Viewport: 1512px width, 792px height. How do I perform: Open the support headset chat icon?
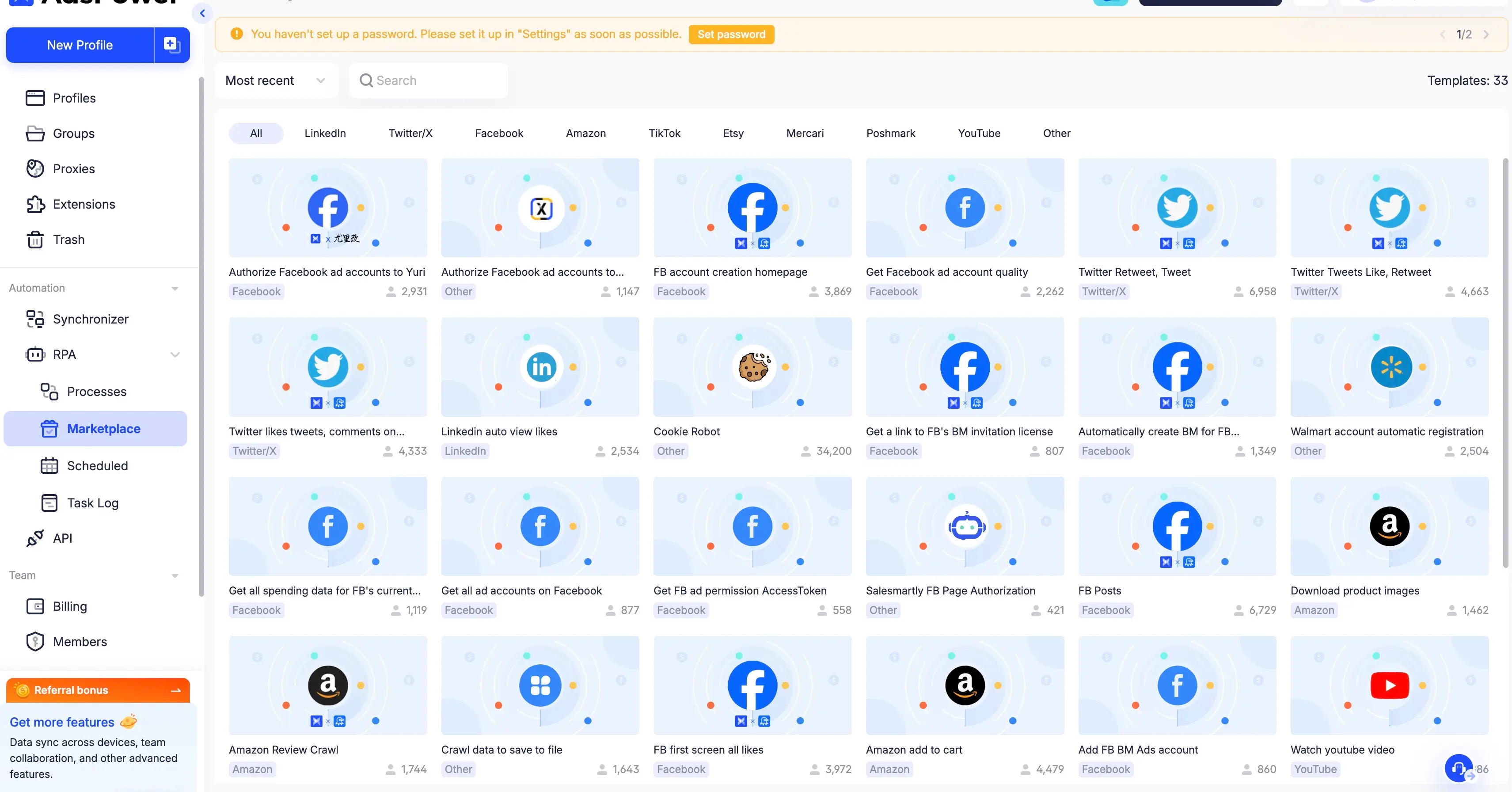1458,768
